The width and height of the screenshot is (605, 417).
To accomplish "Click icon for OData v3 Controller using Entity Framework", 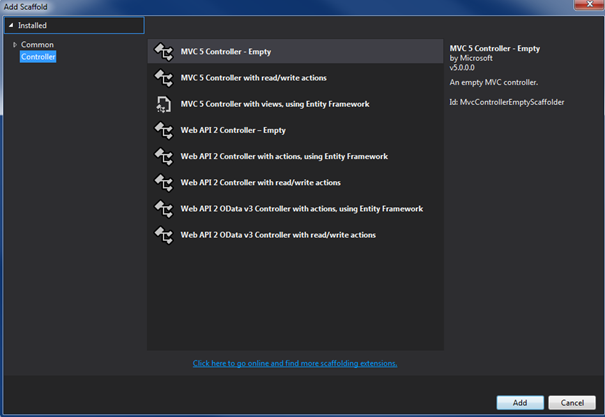I will click(163, 208).
